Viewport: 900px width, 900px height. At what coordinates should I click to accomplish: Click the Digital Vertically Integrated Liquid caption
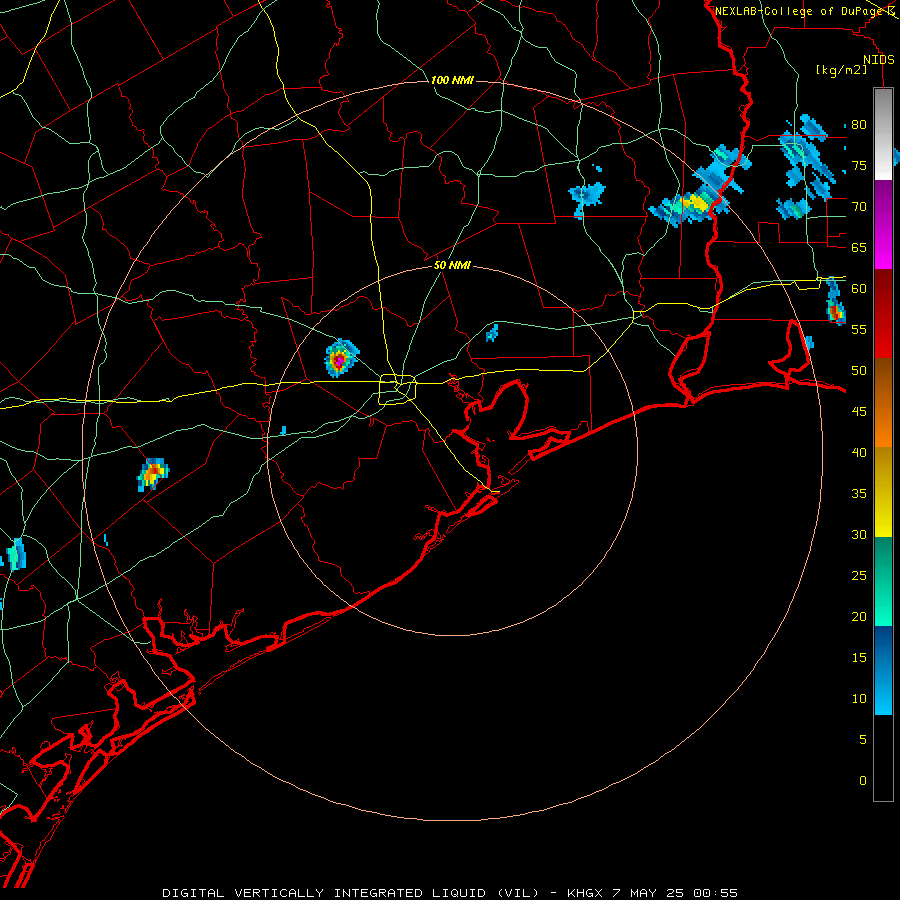(449, 893)
